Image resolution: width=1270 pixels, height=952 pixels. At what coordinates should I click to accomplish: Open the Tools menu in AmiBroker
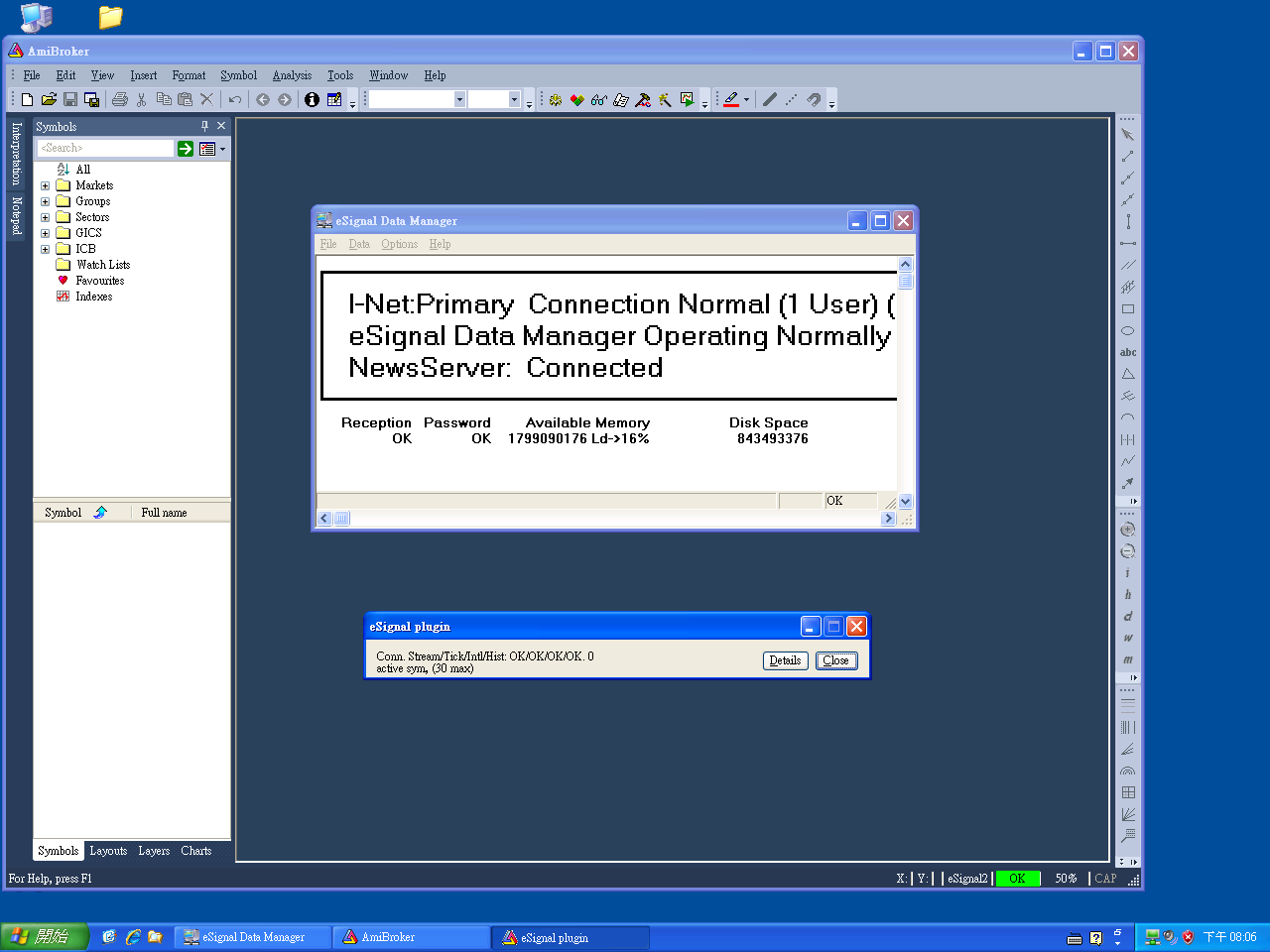click(340, 75)
